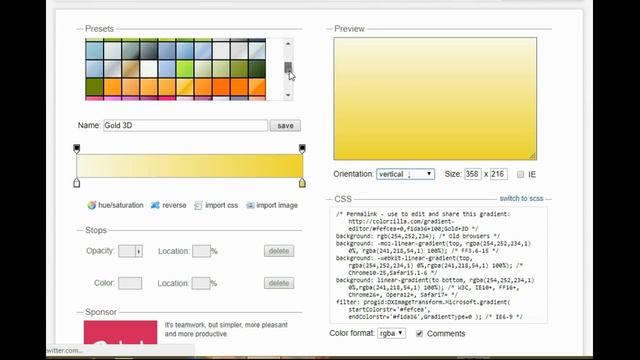Focus the Name field containing Gold 3D
Screen dimensions: 640x360
pos(185,126)
